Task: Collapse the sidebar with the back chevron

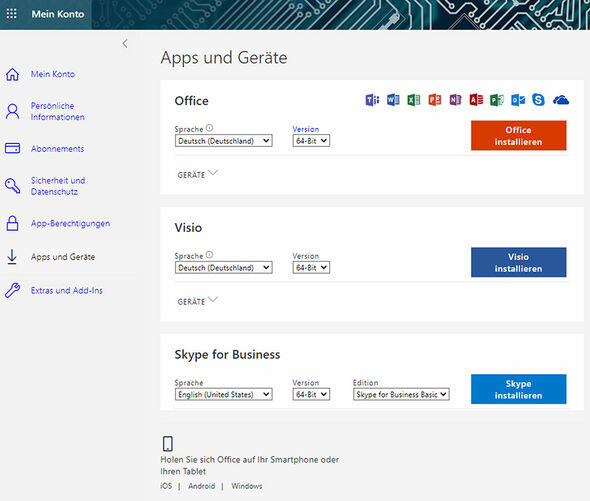Action: coord(125,44)
